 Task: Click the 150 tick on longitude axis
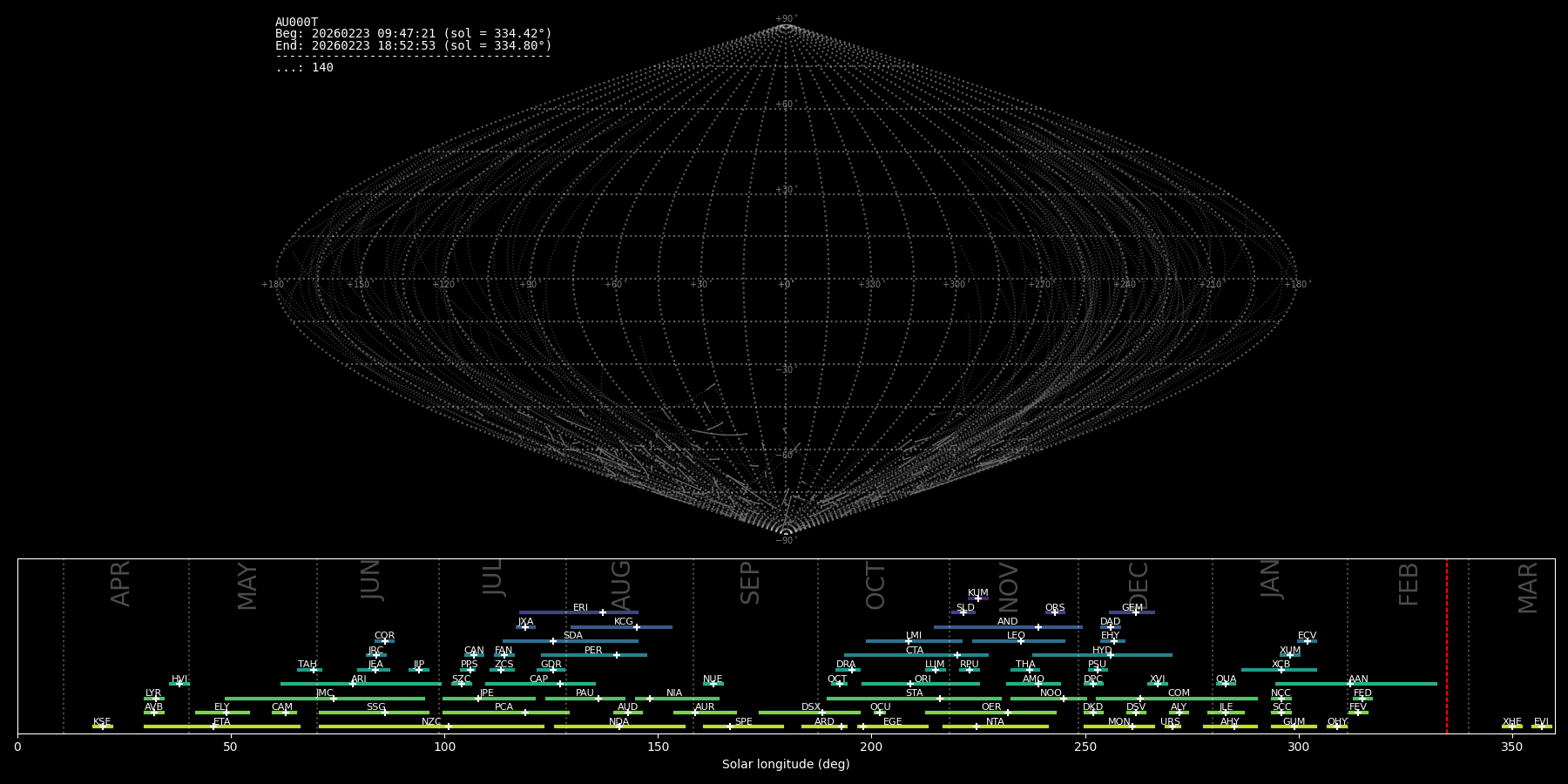click(x=658, y=747)
